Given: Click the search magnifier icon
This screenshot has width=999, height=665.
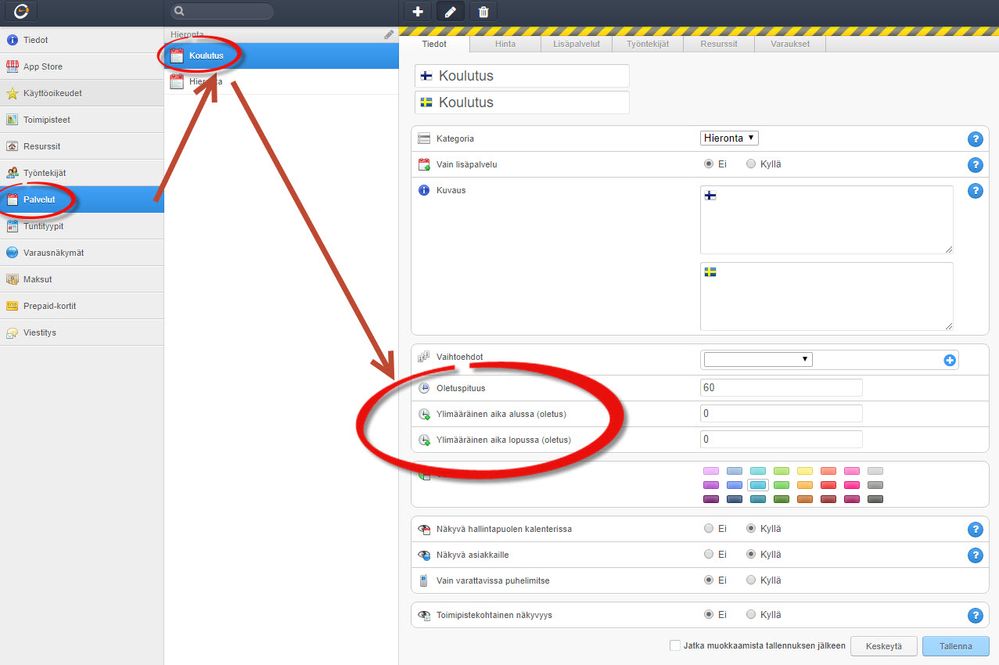Looking at the screenshot, I should [x=180, y=11].
